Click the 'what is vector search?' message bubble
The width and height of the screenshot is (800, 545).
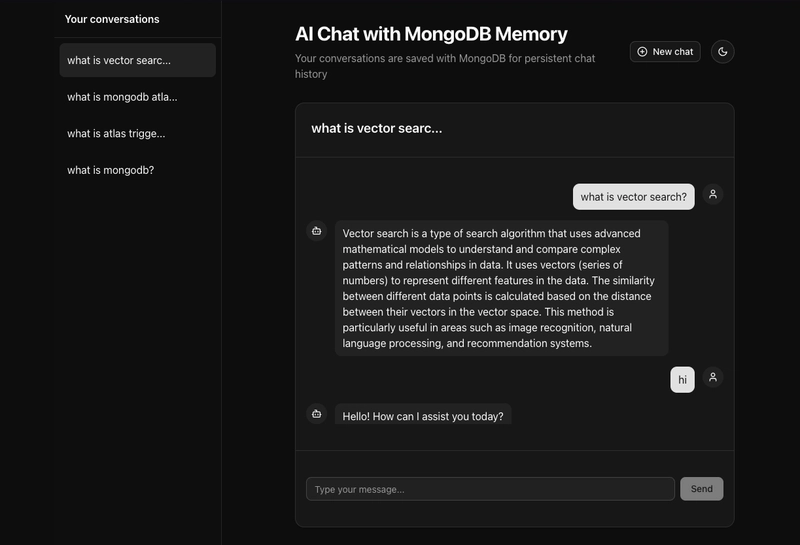pyautogui.click(x=634, y=196)
